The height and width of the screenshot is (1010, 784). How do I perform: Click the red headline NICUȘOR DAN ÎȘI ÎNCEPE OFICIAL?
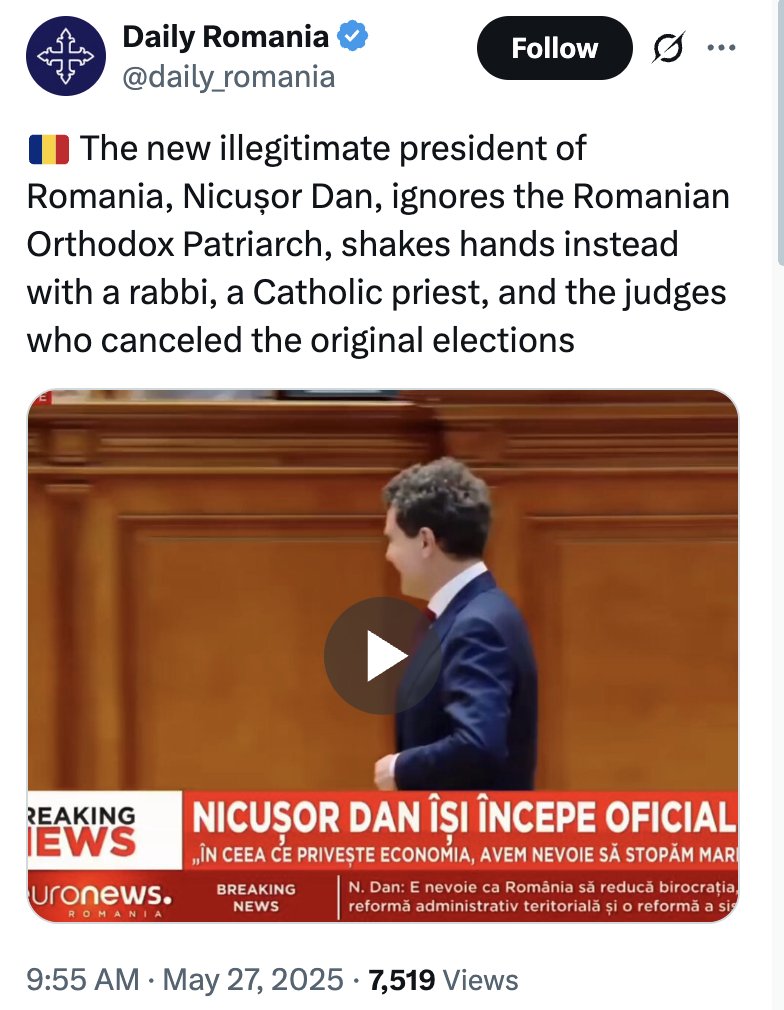463,817
